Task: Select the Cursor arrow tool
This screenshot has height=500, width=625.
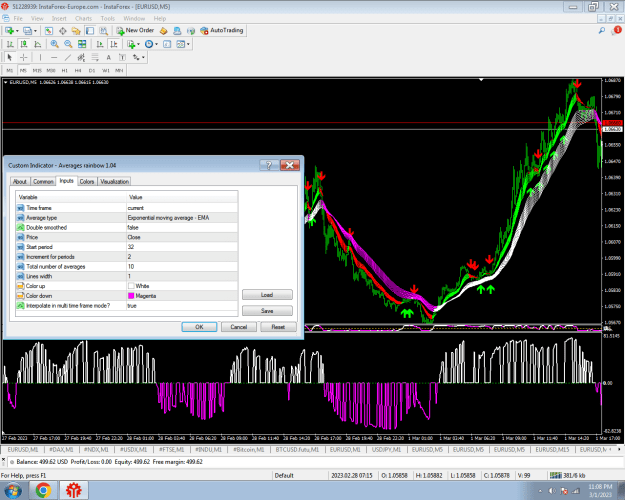Action: pyautogui.click(x=10, y=57)
